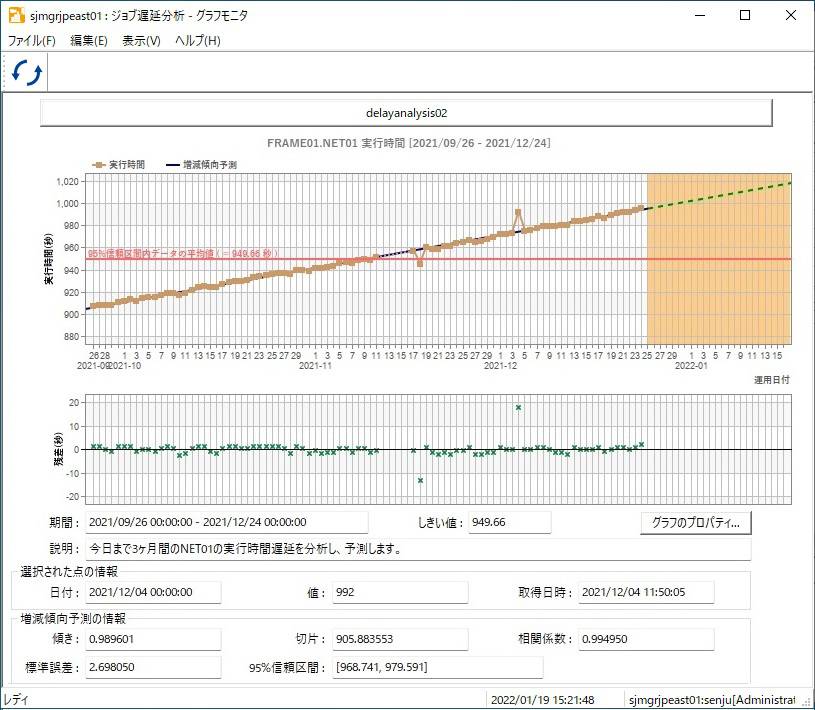815x710 pixels.
Task: Maximize the graph monitor window
Action: [x=745, y=15]
